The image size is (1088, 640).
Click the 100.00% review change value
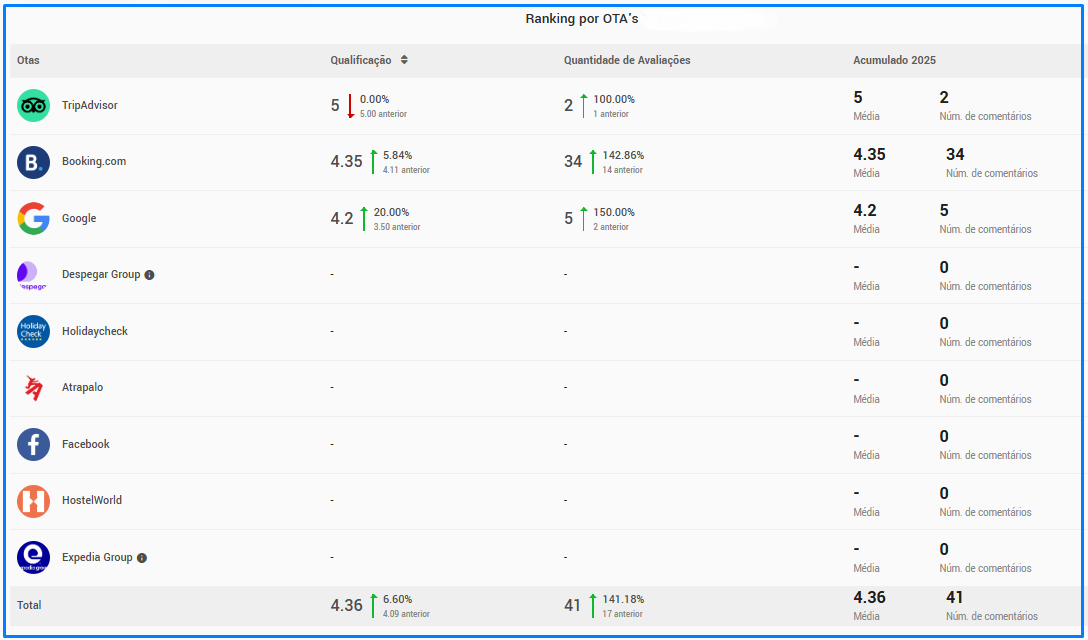click(614, 100)
